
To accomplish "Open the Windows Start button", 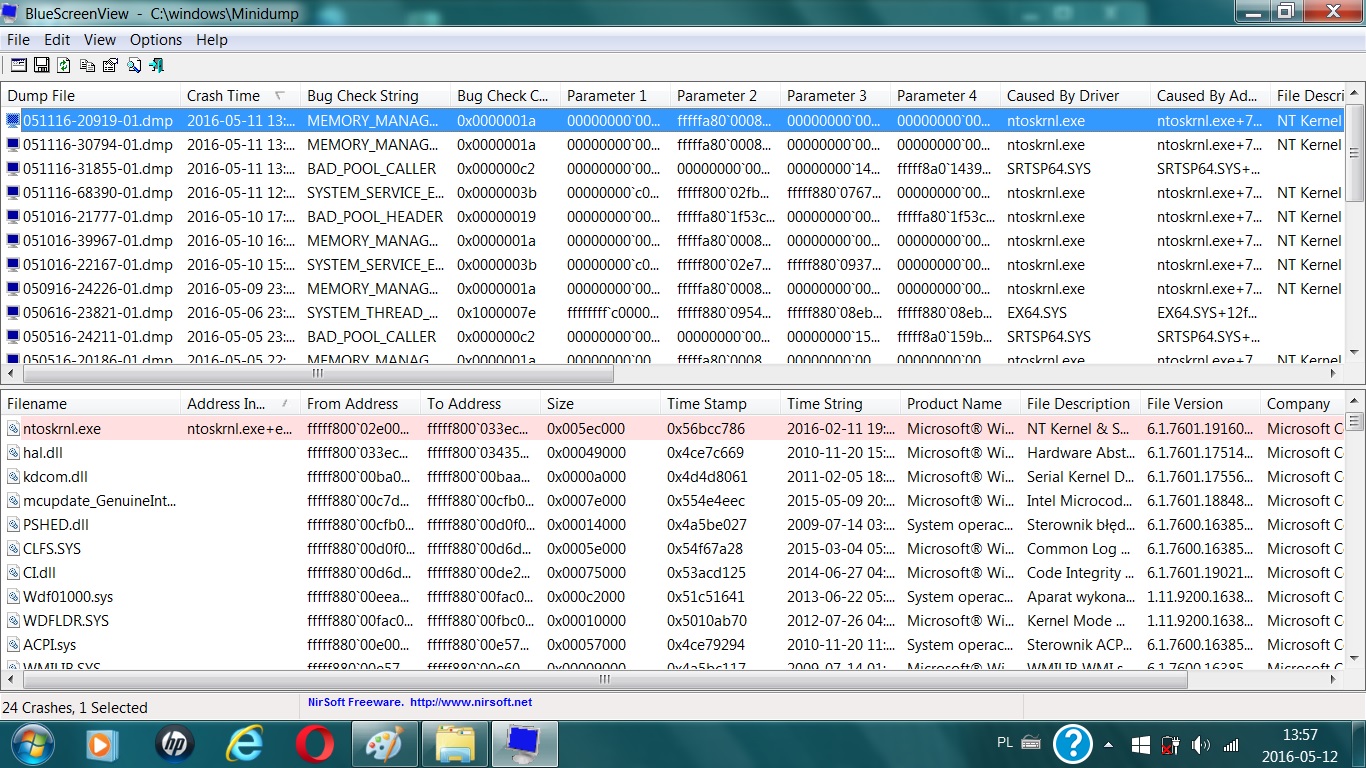I will tap(31, 744).
